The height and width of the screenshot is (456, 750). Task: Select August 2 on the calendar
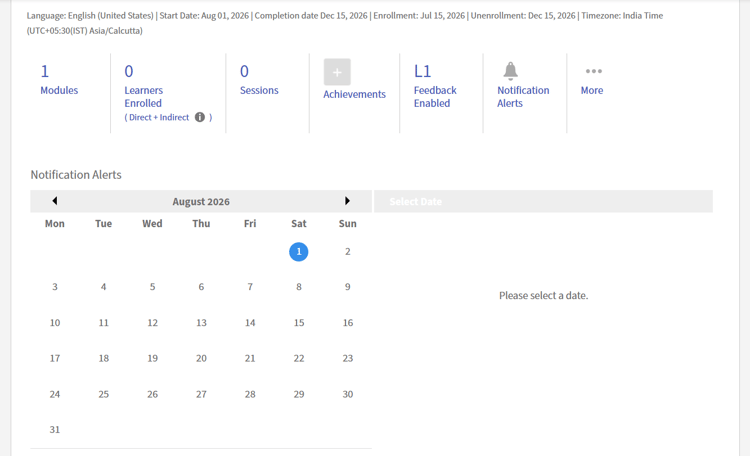(x=348, y=252)
